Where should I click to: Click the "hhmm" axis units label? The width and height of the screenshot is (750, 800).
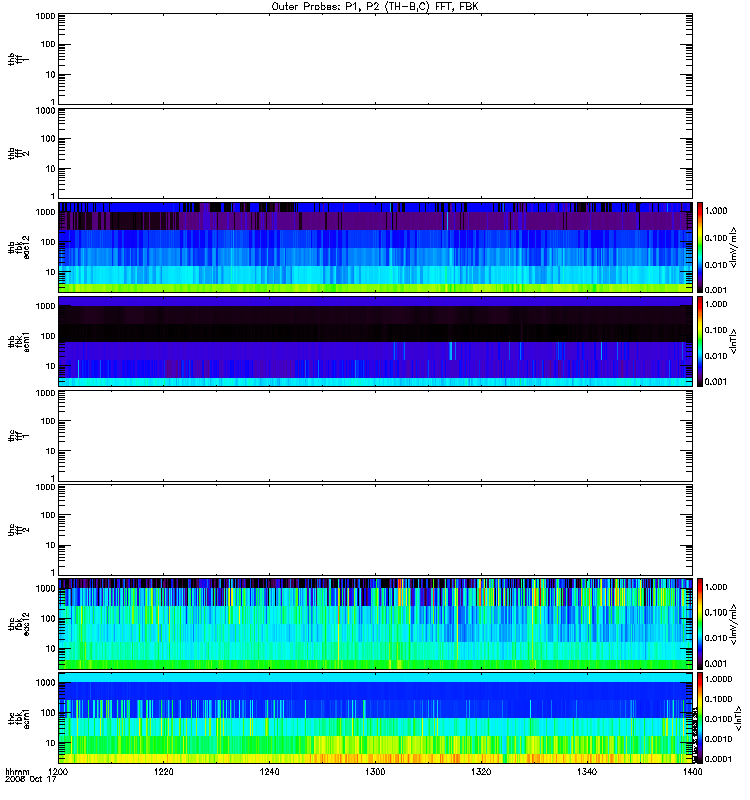coord(17,771)
